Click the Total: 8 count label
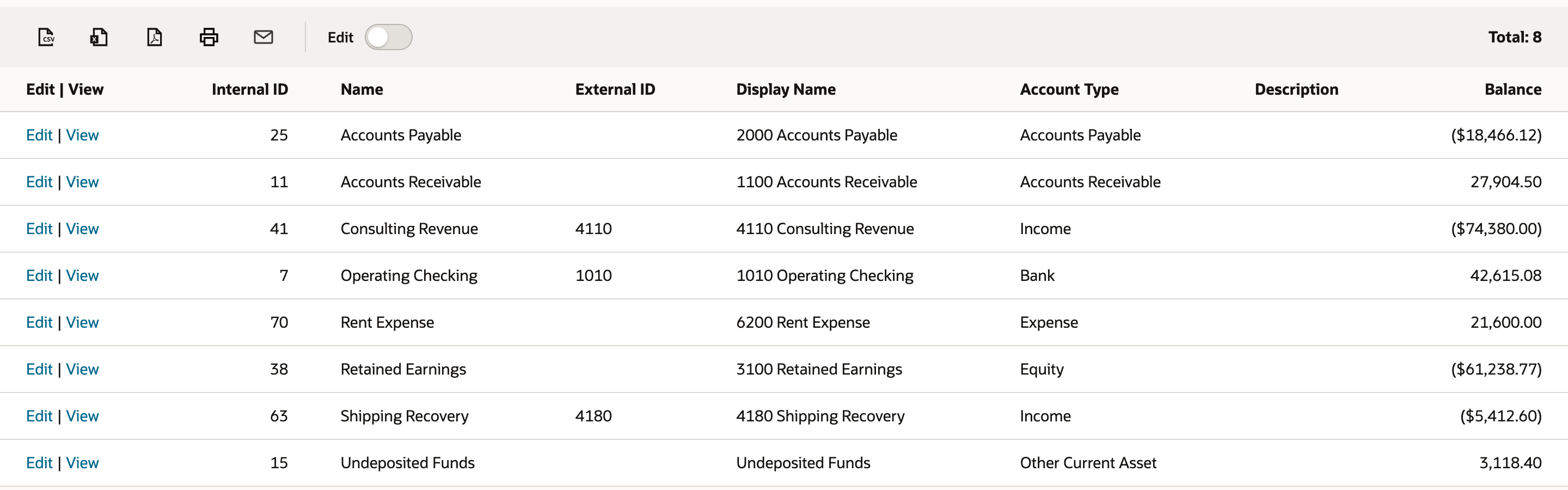The image size is (1568, 490). click(1515, 37)
